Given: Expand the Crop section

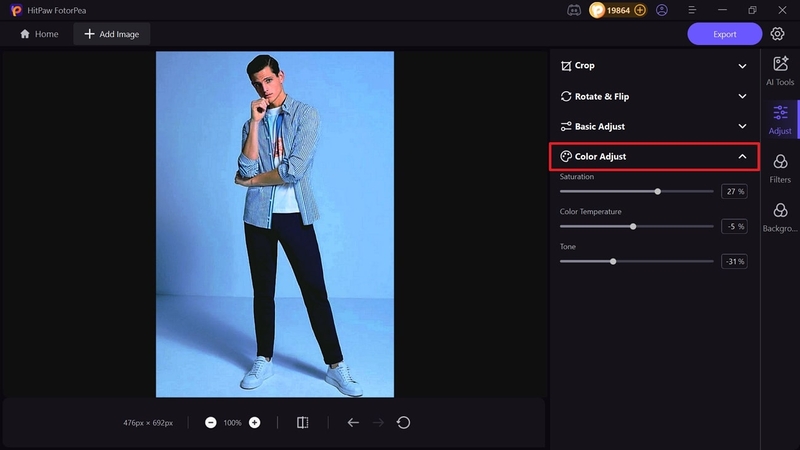Looking at the screenshot, I should click(654, 66).
